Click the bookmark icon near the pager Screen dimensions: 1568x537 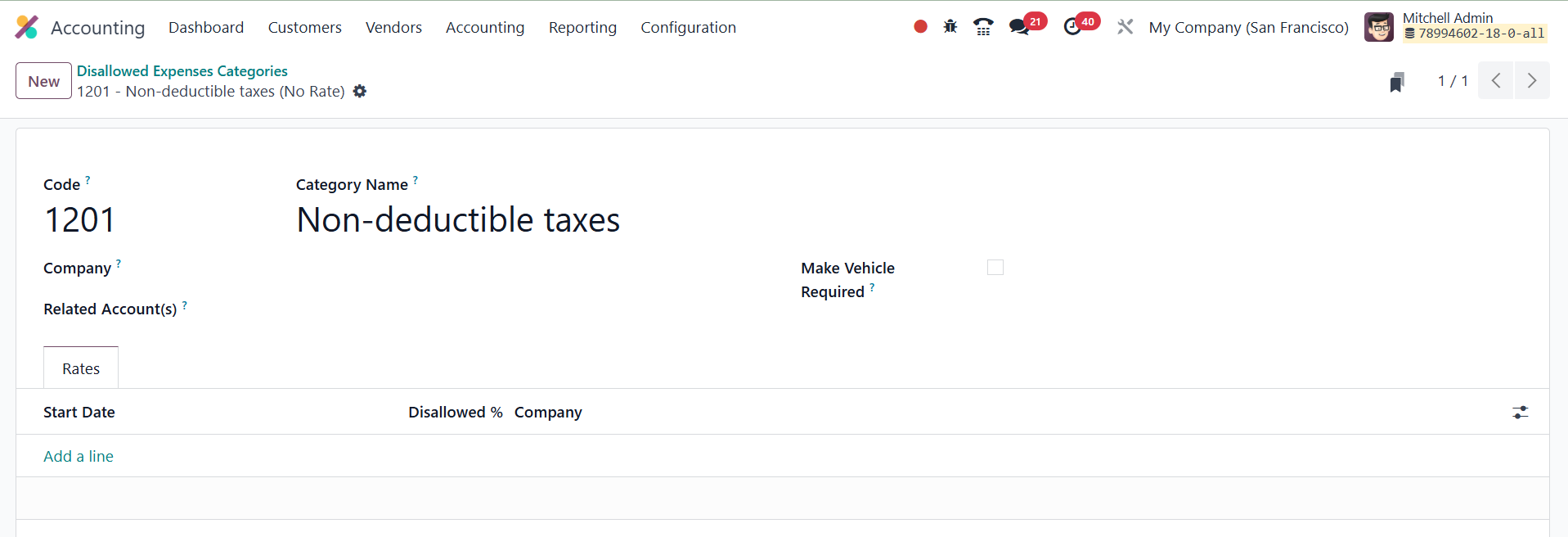click(1397, 82)
